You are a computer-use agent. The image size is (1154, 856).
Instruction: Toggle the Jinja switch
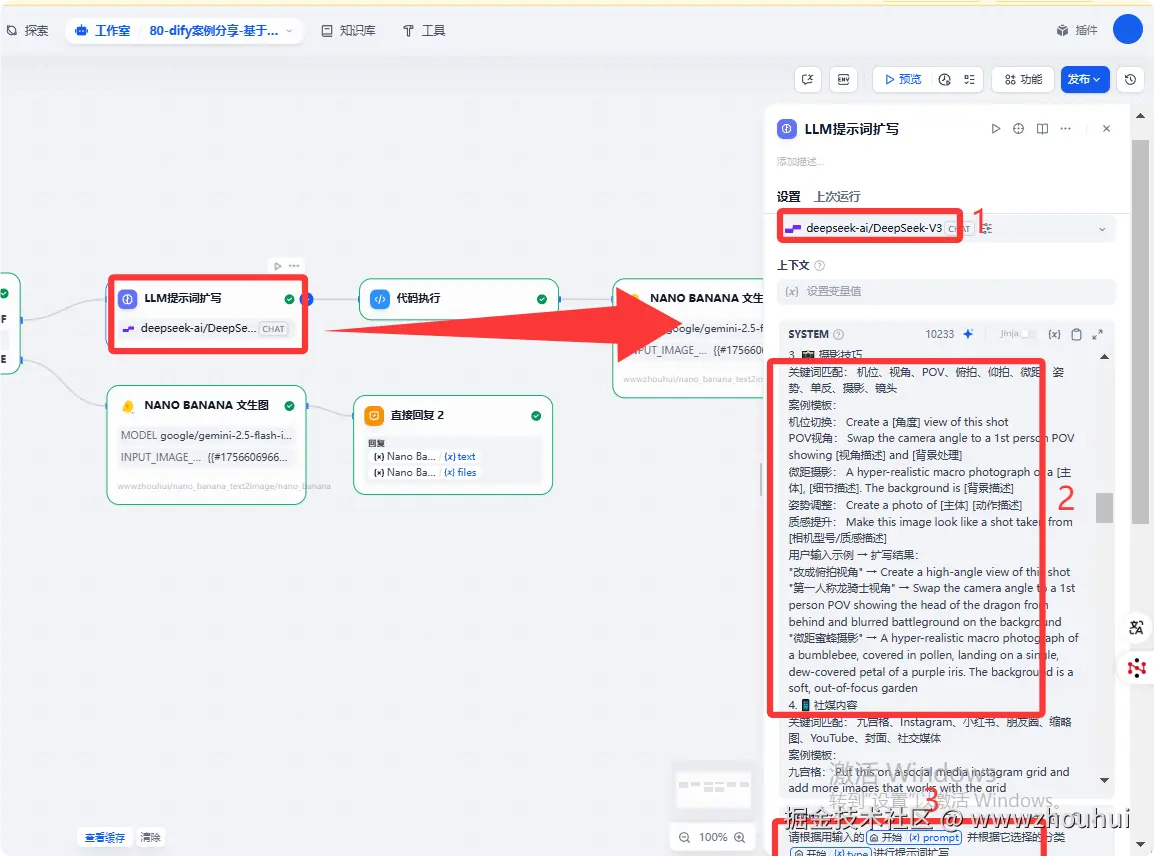[1029, 334]
